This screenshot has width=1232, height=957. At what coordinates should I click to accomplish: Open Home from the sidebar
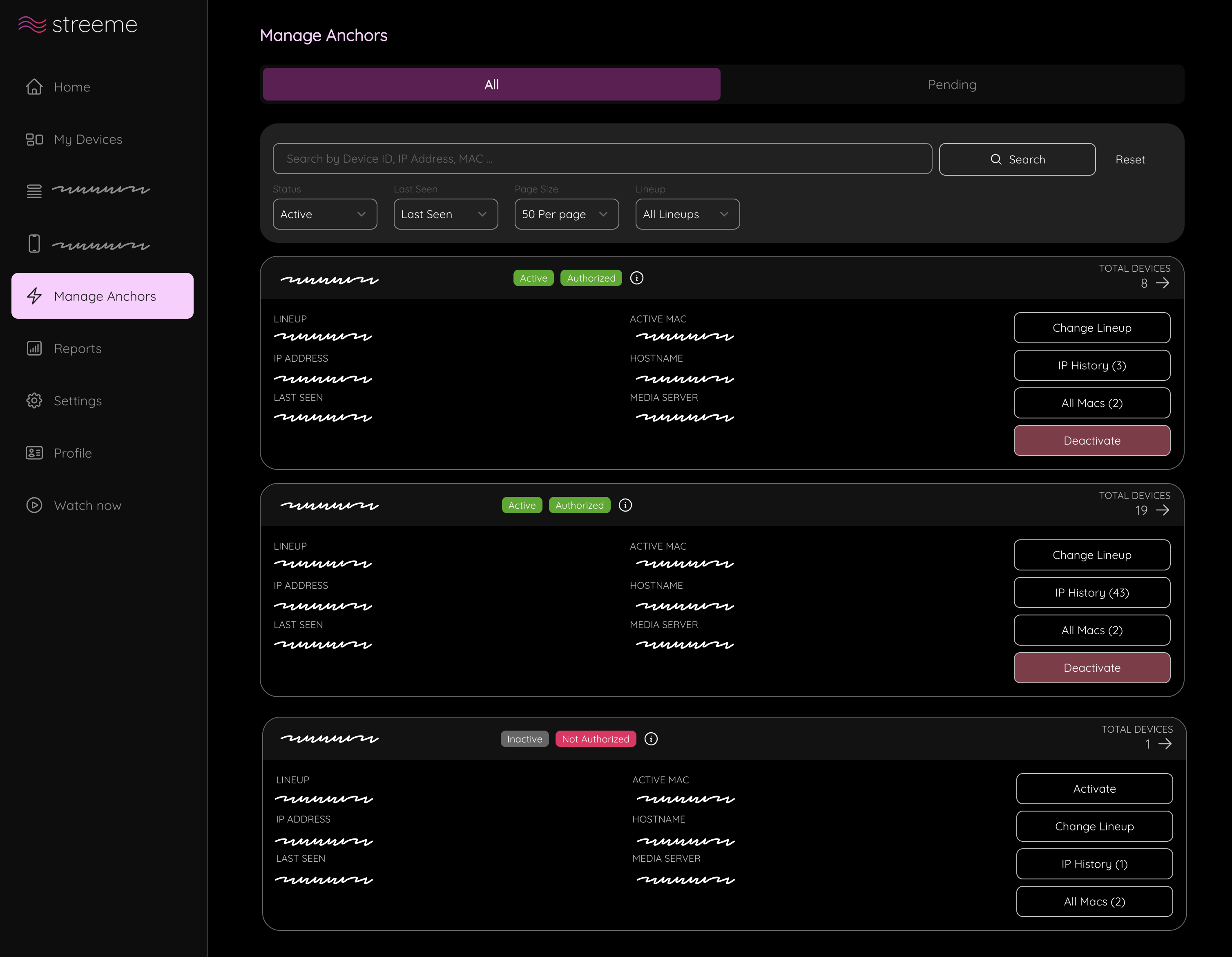(71, 87)
